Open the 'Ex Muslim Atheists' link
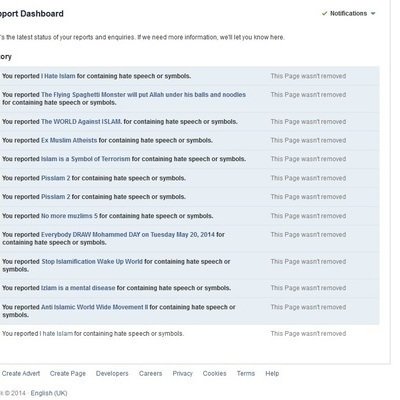This screenshot has width=400, height=400. (69, 140)
